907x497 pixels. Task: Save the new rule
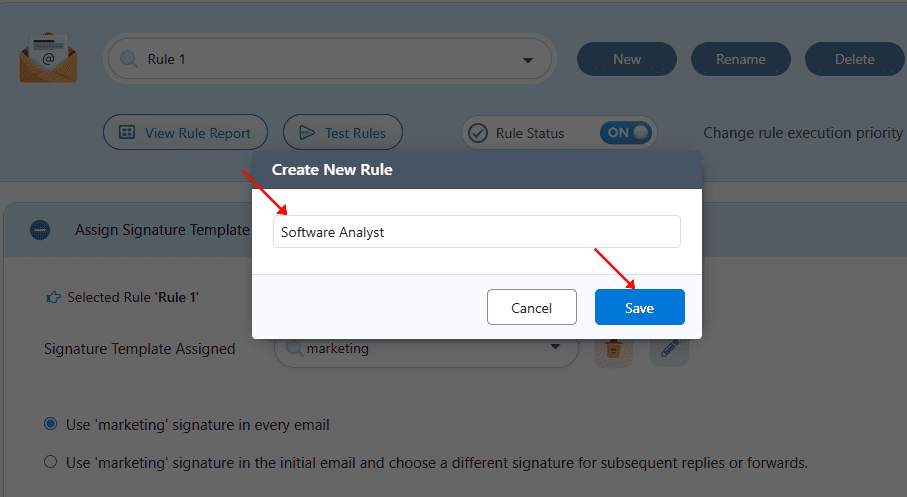pyautogui.click(x=639, y=308)
